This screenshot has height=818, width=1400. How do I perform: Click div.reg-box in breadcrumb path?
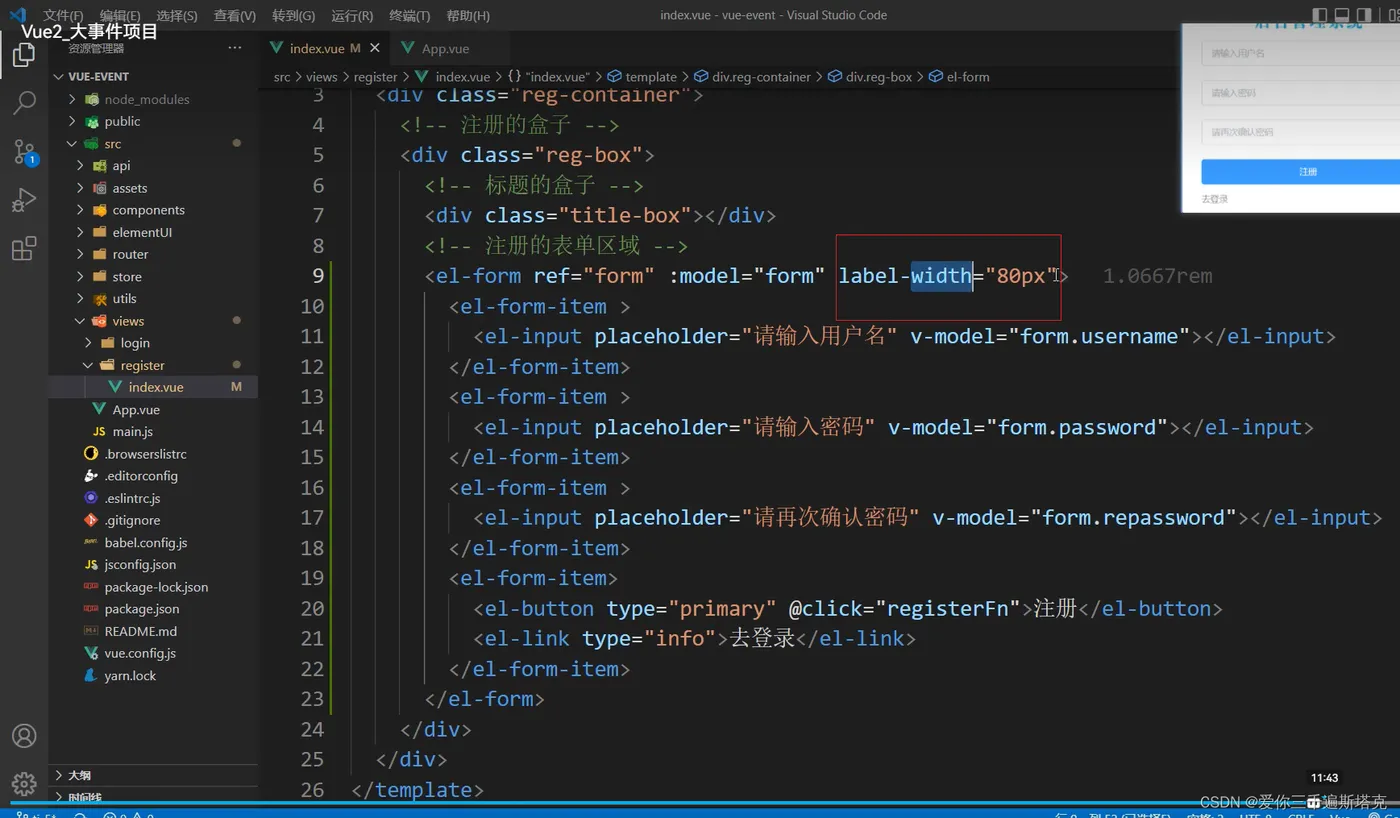(878, 76)
